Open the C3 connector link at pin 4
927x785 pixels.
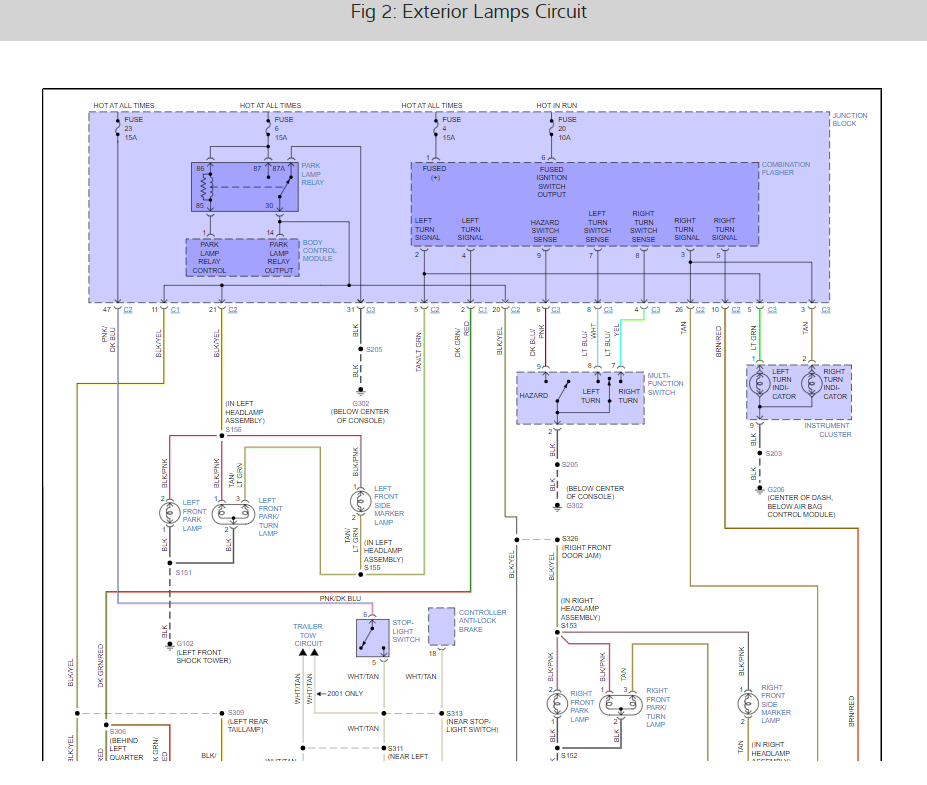[656, 310]
